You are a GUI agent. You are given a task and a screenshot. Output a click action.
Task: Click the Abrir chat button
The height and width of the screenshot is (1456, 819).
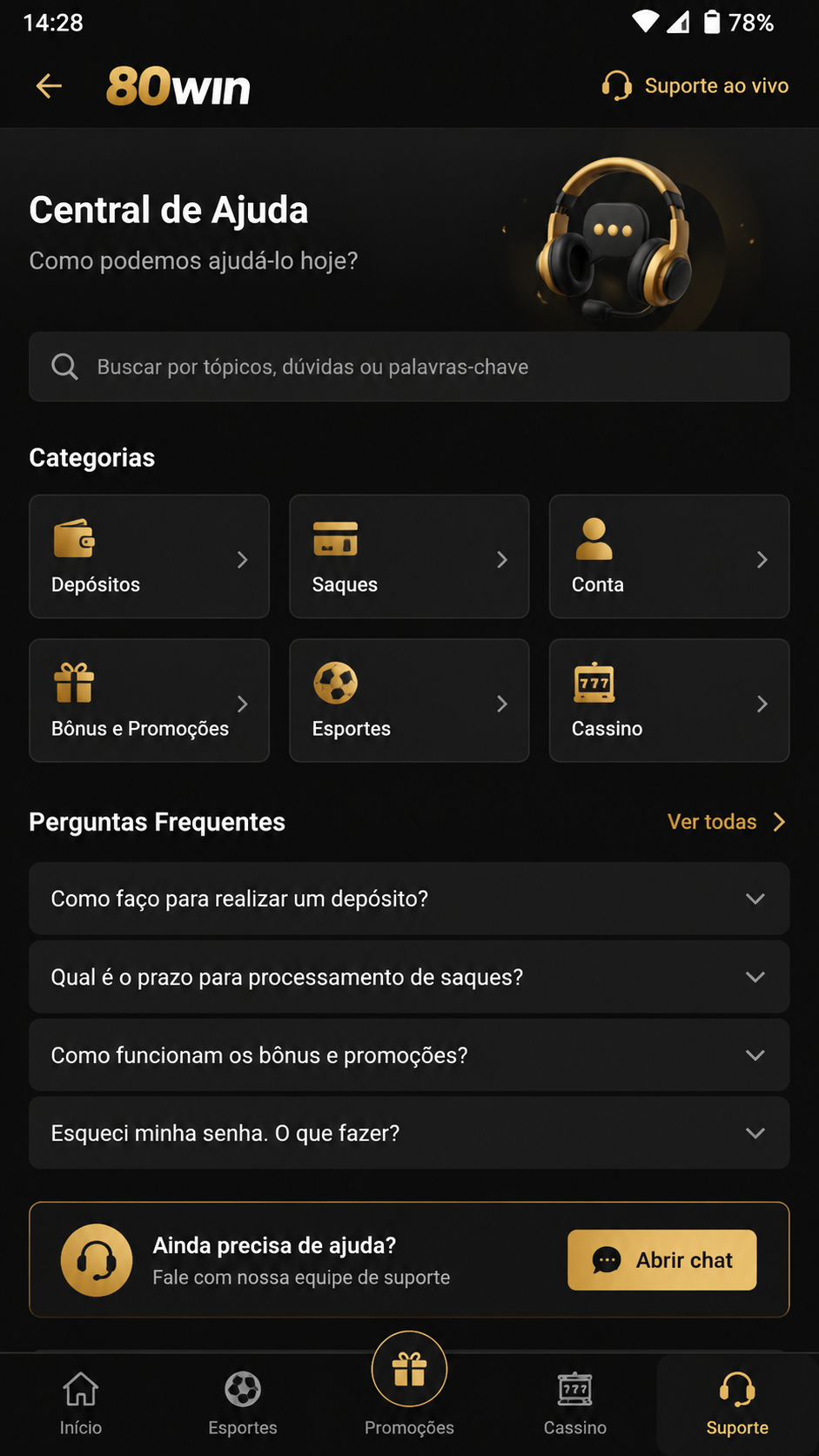662,1260
